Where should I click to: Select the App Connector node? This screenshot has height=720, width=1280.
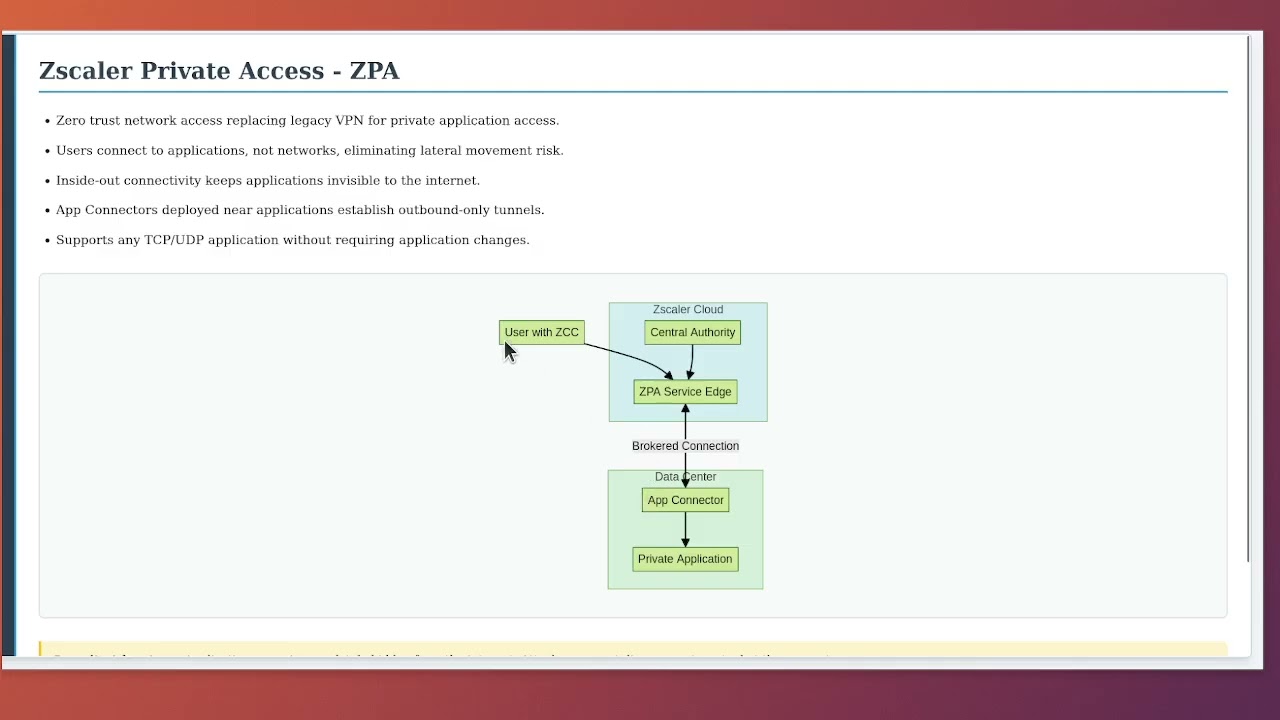[x=685, y=500]
